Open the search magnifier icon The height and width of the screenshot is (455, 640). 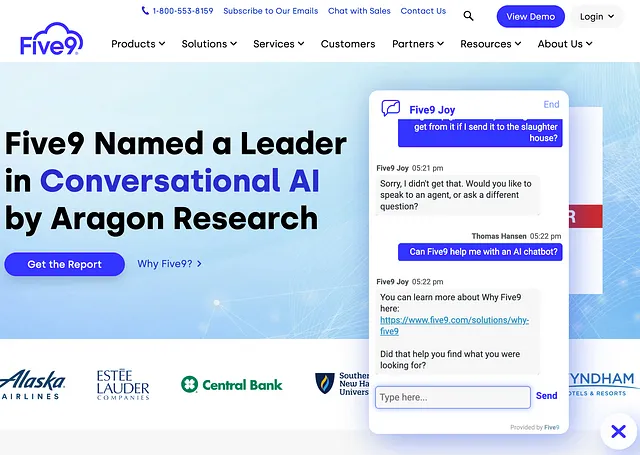click(468, 16)
